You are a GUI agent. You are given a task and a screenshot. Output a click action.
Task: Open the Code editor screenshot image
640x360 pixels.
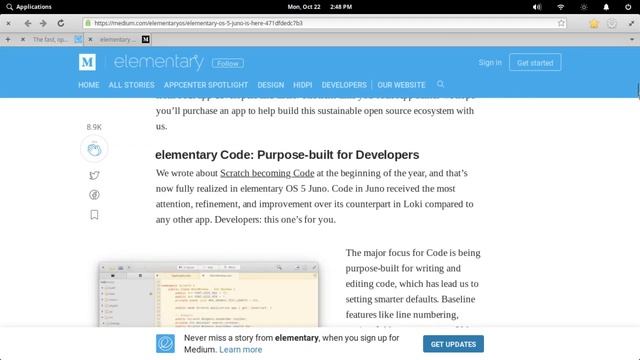208,295
